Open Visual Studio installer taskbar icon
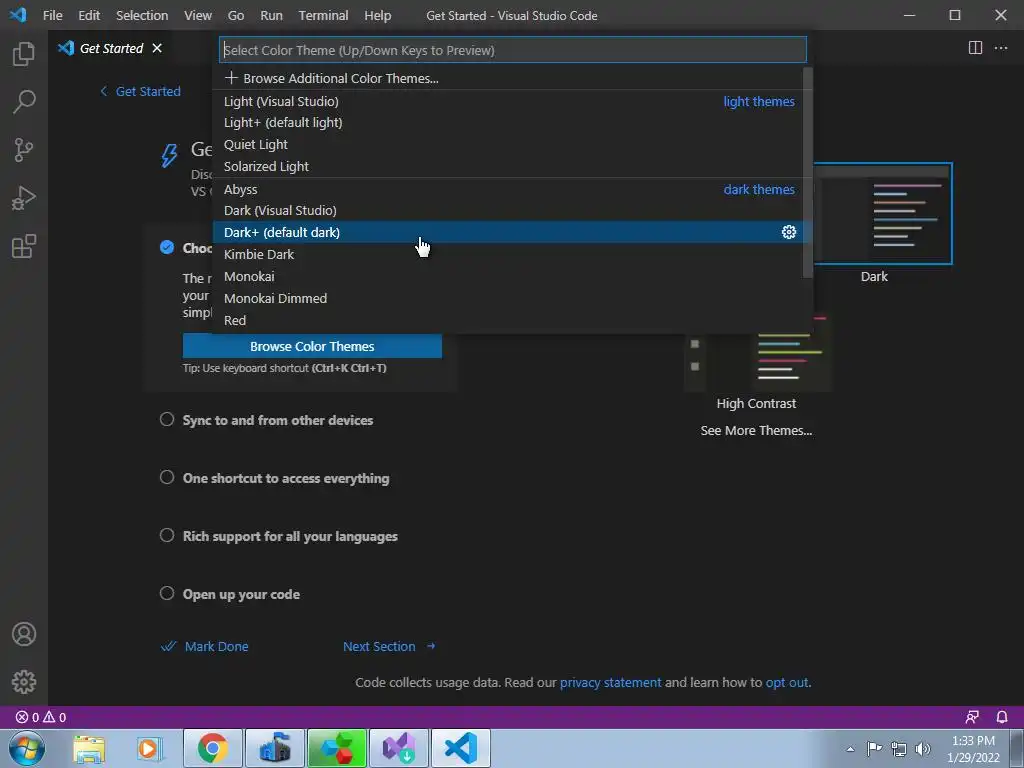The image size is (1024, 768). point(398,748)
